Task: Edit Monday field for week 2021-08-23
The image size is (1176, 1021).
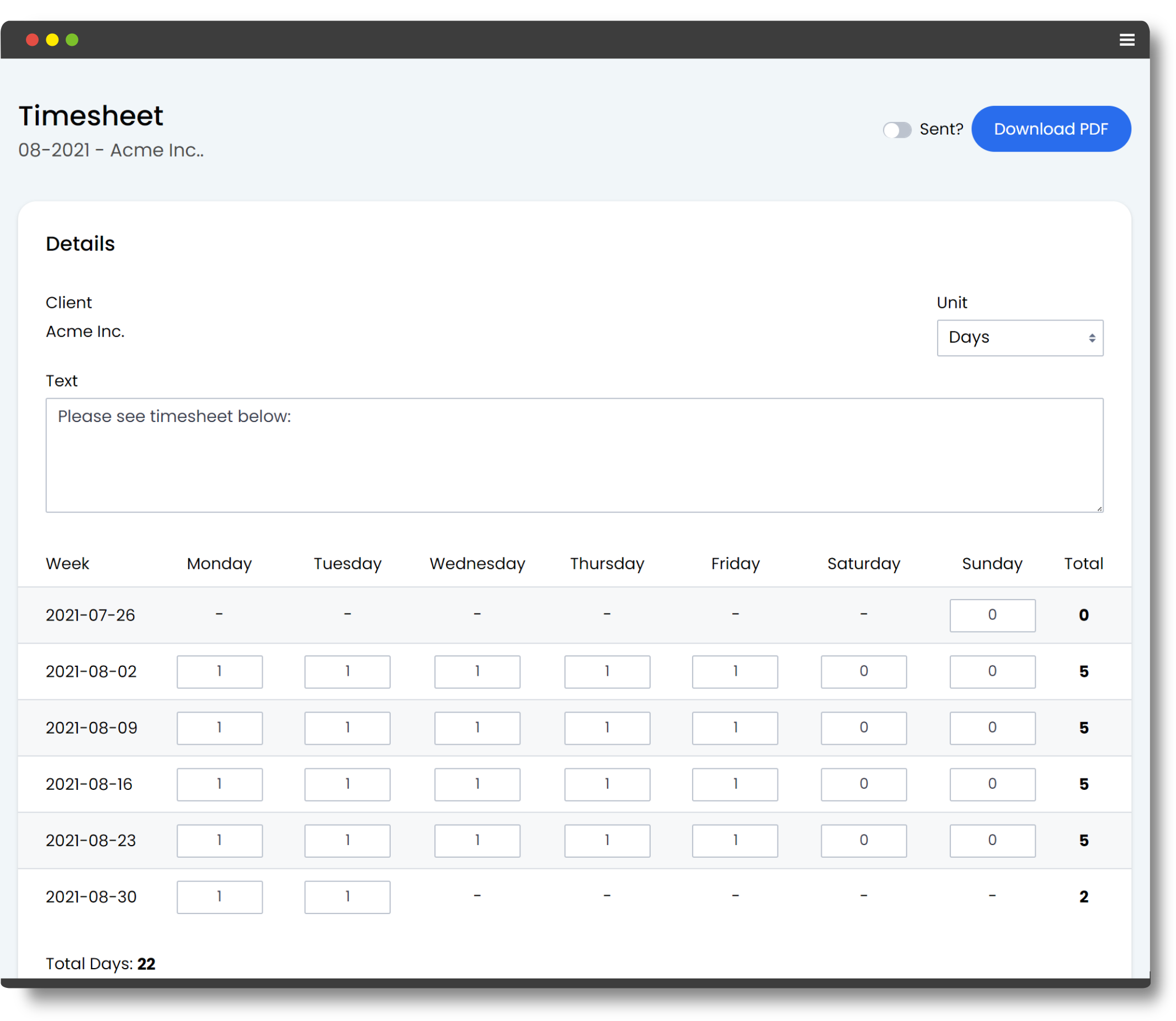Action: pos(220,841)
